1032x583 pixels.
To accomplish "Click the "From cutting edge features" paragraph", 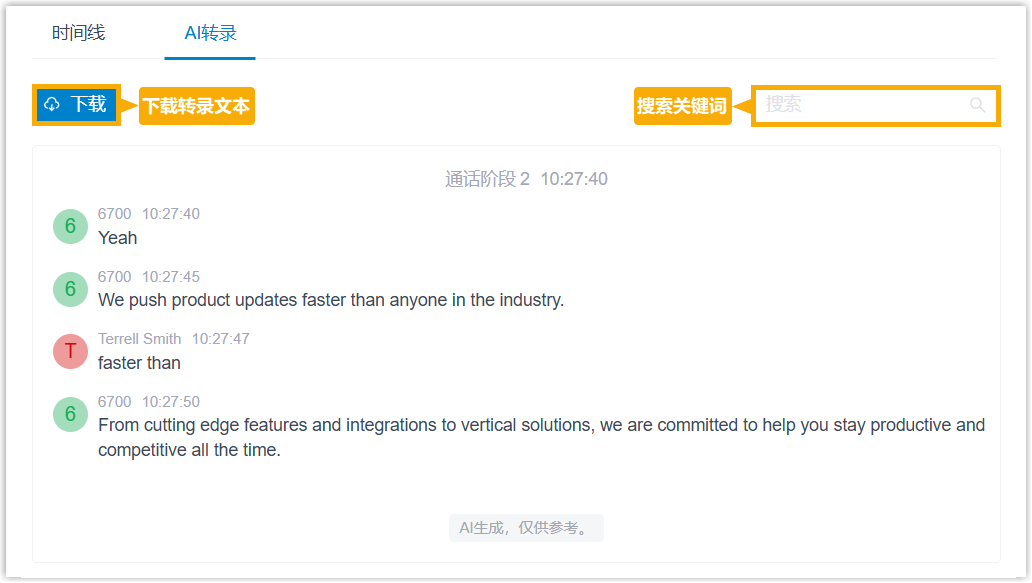I will tap(540, 437).
